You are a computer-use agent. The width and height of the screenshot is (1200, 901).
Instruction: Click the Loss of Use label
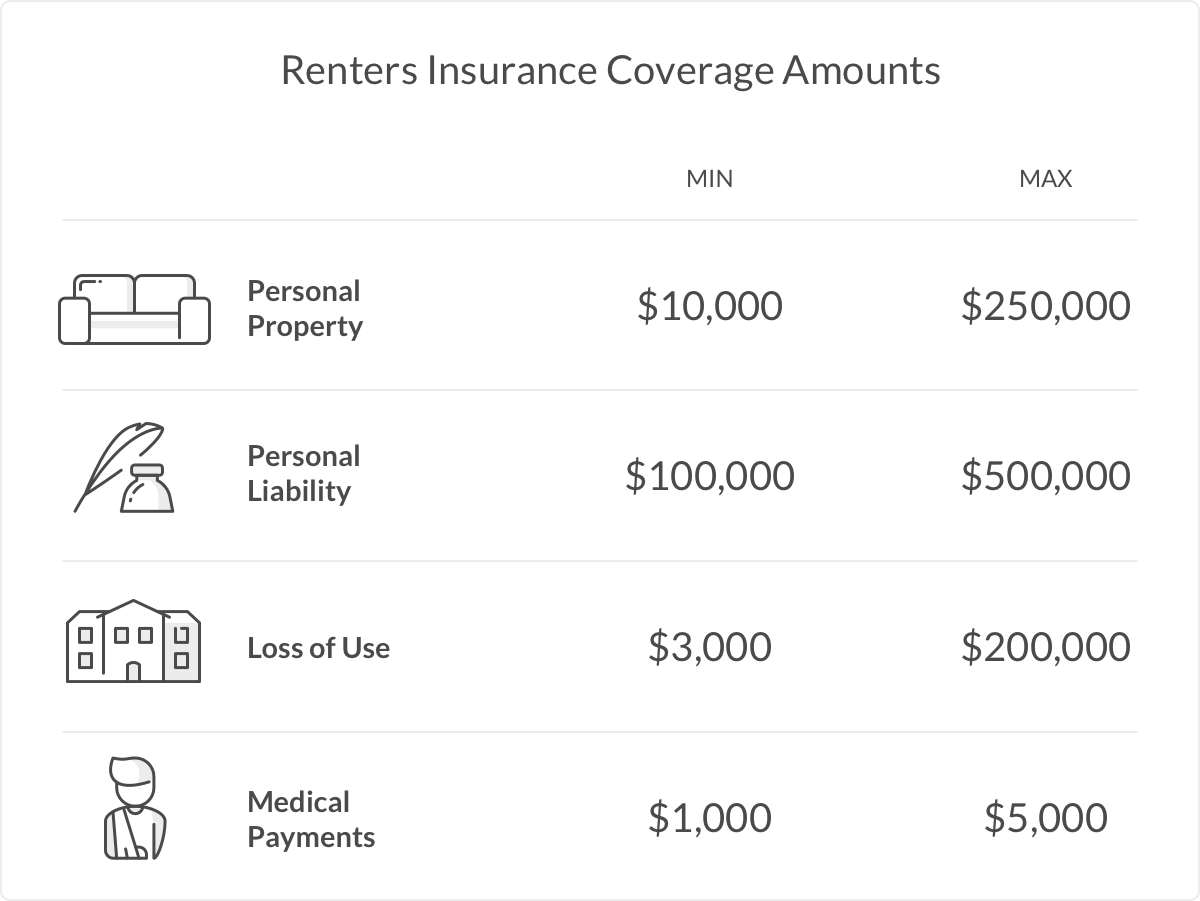(318, 648)
